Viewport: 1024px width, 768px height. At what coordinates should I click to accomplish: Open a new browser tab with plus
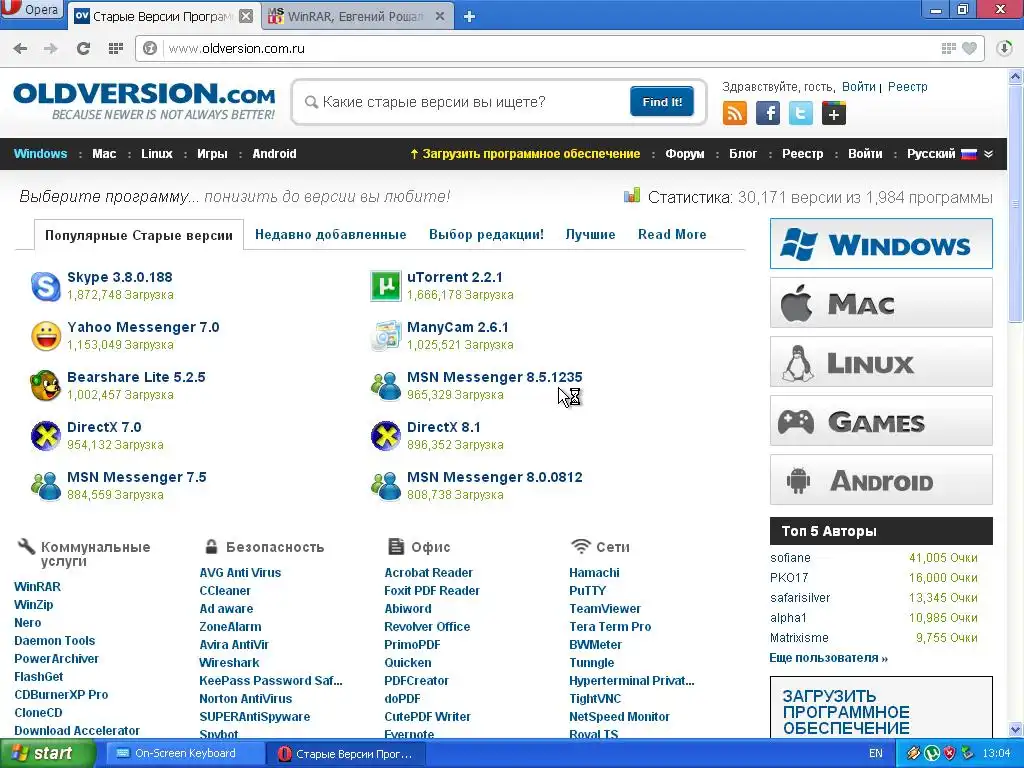[x=469, y=17]
